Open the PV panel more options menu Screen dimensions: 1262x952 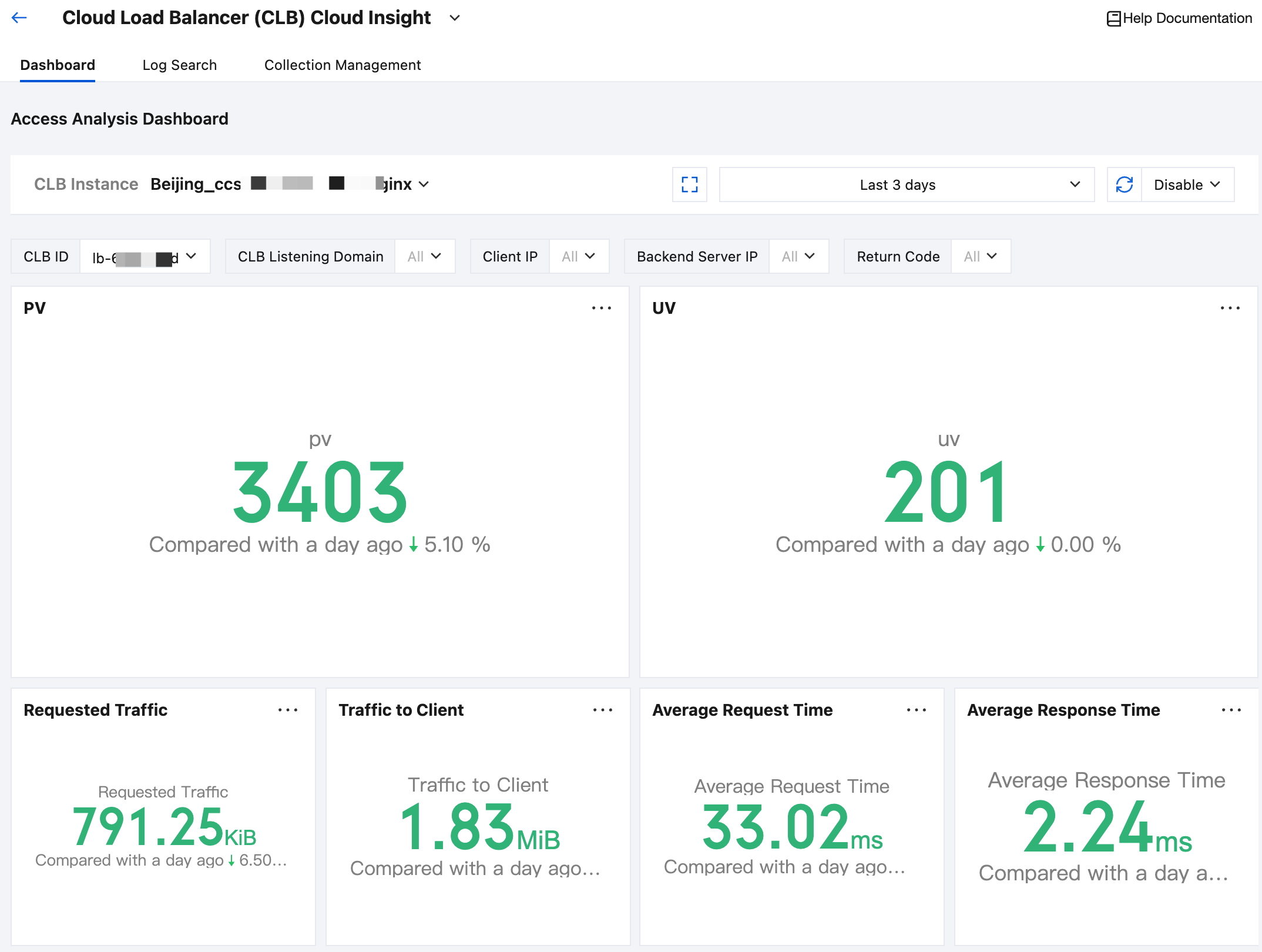click(601, 308)
